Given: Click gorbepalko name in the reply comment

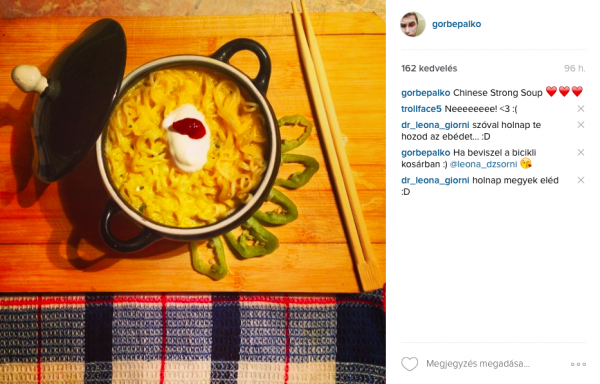Looking at the screenshot, I should pos(426,153).
